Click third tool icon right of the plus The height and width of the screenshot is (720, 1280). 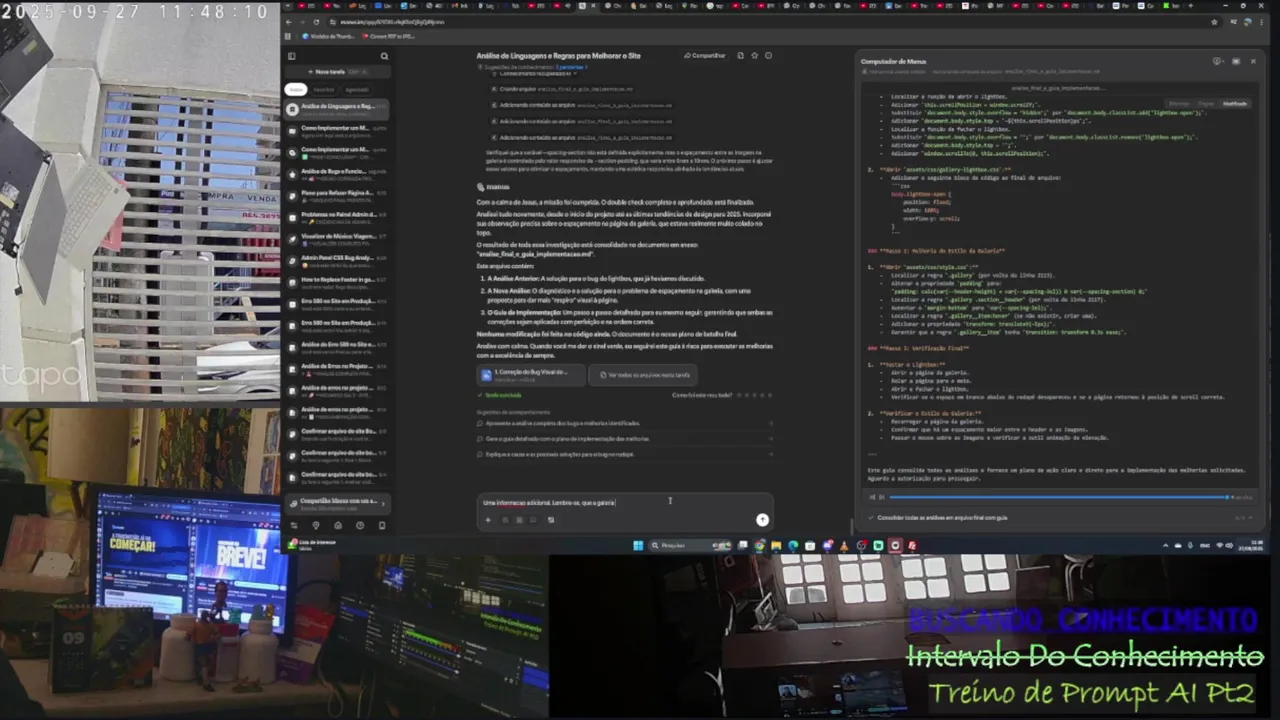[533, 520]
